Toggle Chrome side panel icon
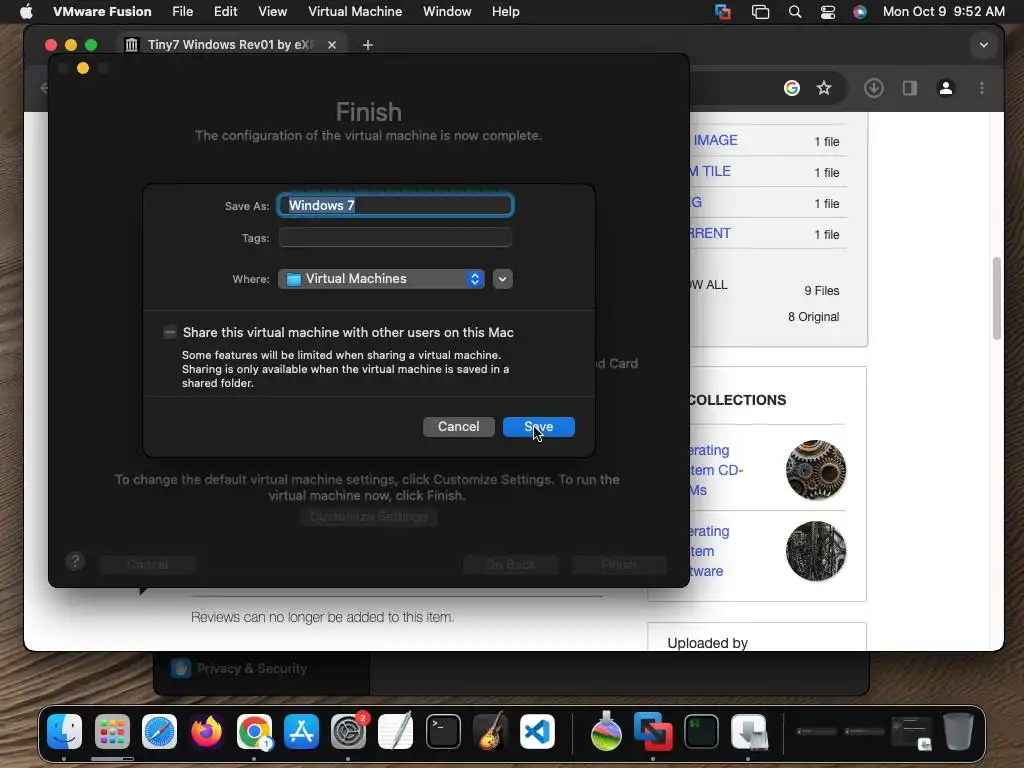The height and width of the screenshot is (768, 1024). (x=909, y=88)
